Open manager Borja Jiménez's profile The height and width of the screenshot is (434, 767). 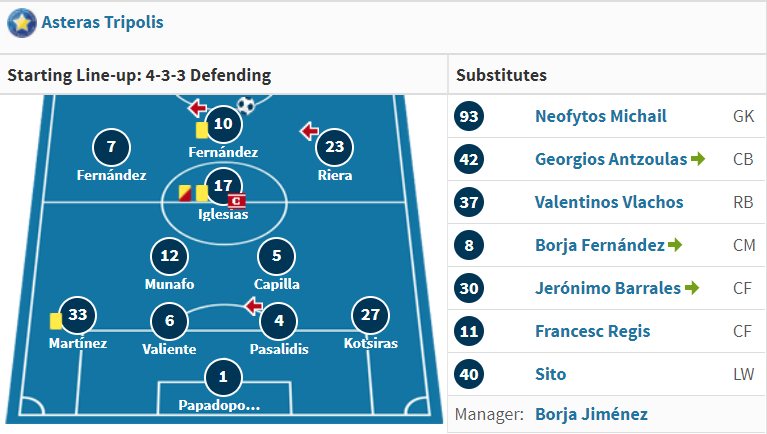coord(591,414)
